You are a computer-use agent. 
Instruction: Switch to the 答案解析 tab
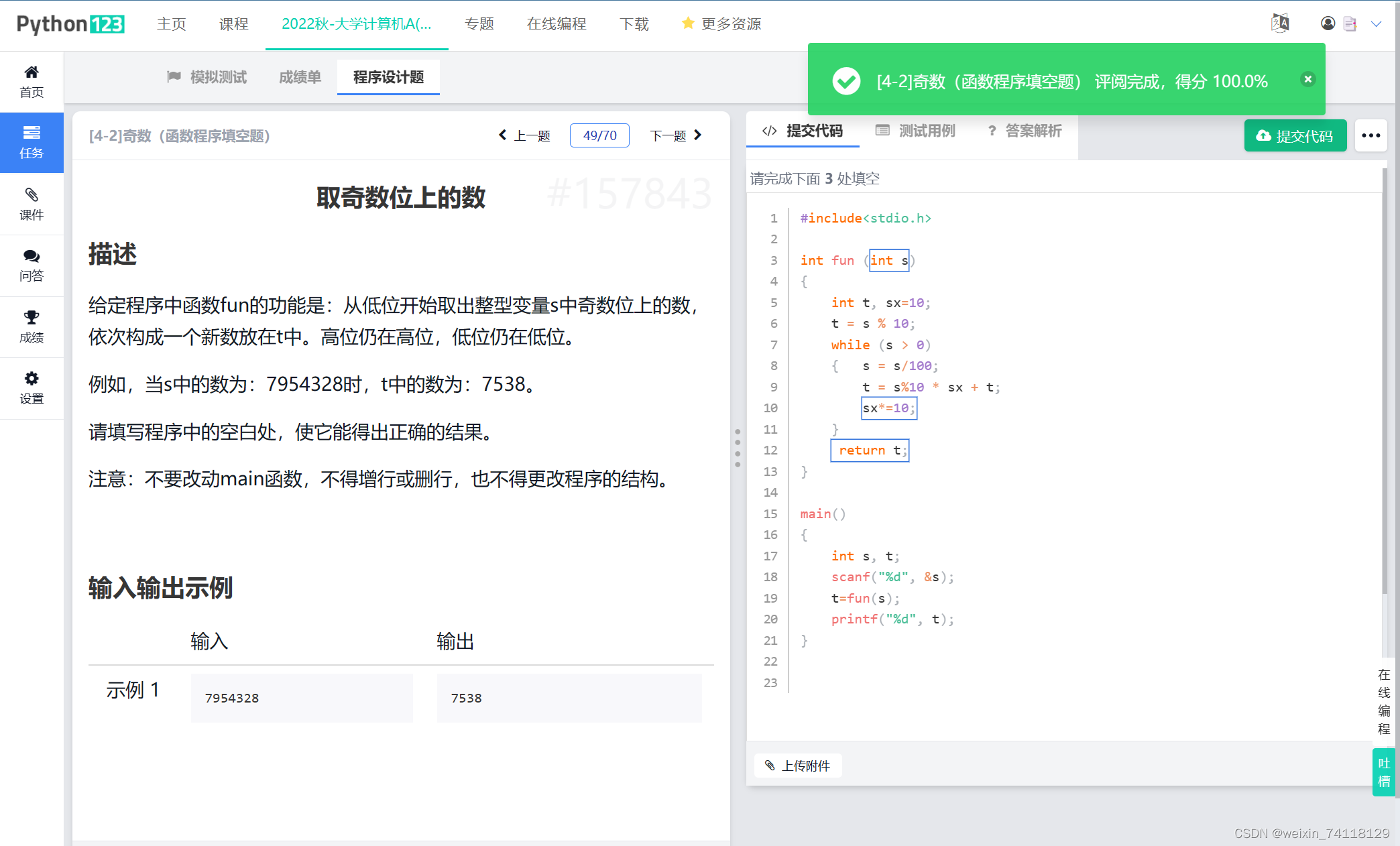tap(1033, 131)
